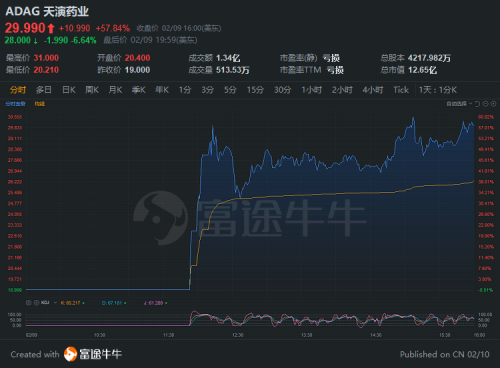Toggle the K line value indicator
The height and width of the screenshot is (368, 500).
coord(72,303)
